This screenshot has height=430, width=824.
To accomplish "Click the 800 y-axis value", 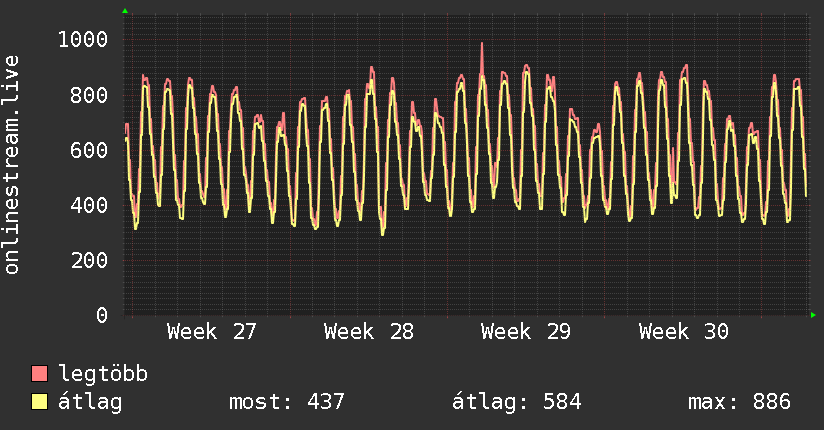I will pos(89,95).
